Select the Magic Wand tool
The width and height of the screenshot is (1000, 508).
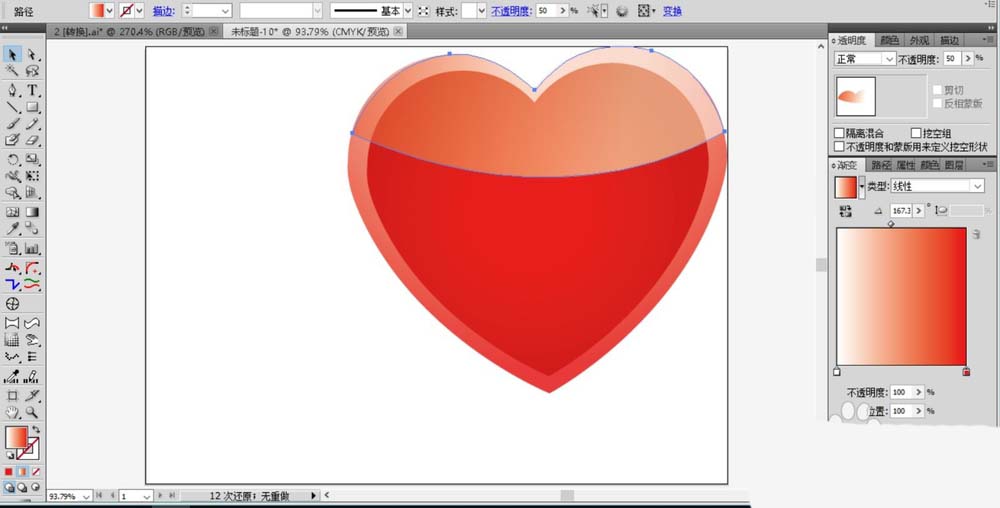tap(12, 71)
